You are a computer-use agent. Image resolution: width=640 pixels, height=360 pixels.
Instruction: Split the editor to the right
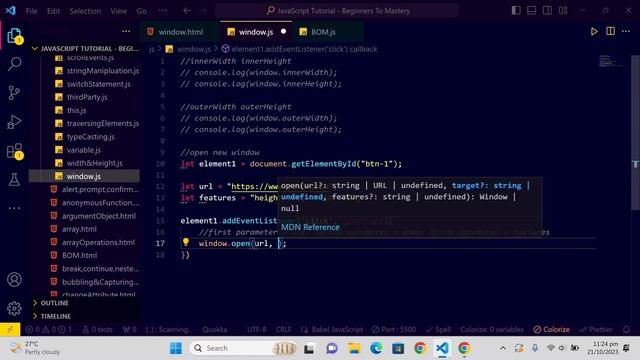[x=610, y=31]
